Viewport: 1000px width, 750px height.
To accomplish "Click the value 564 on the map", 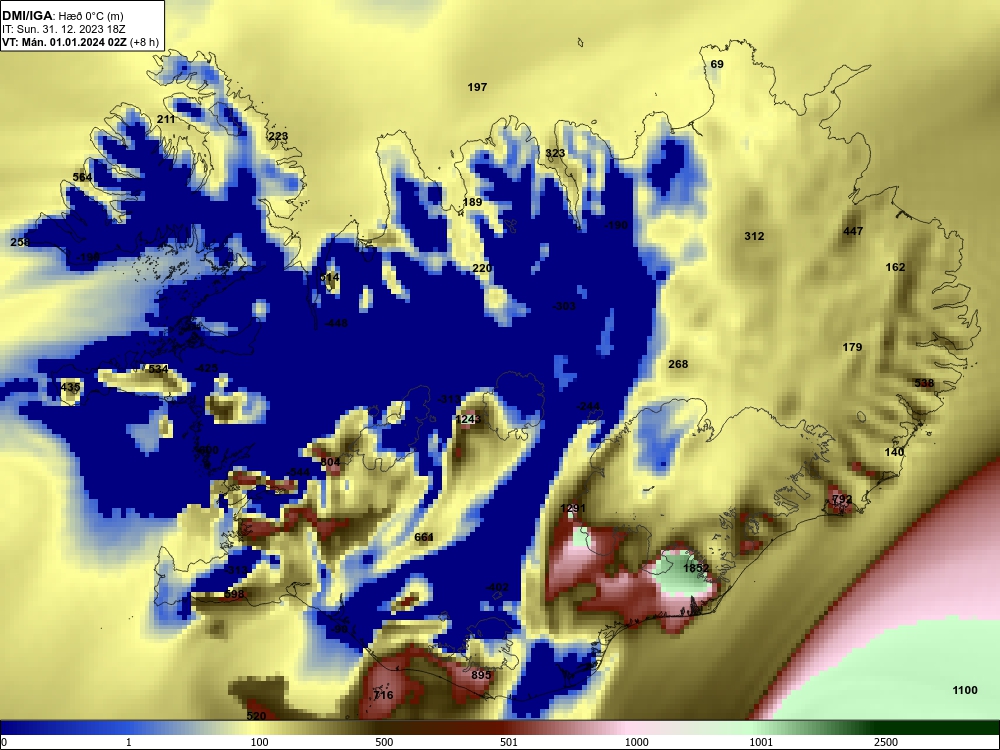I will 82,177.
